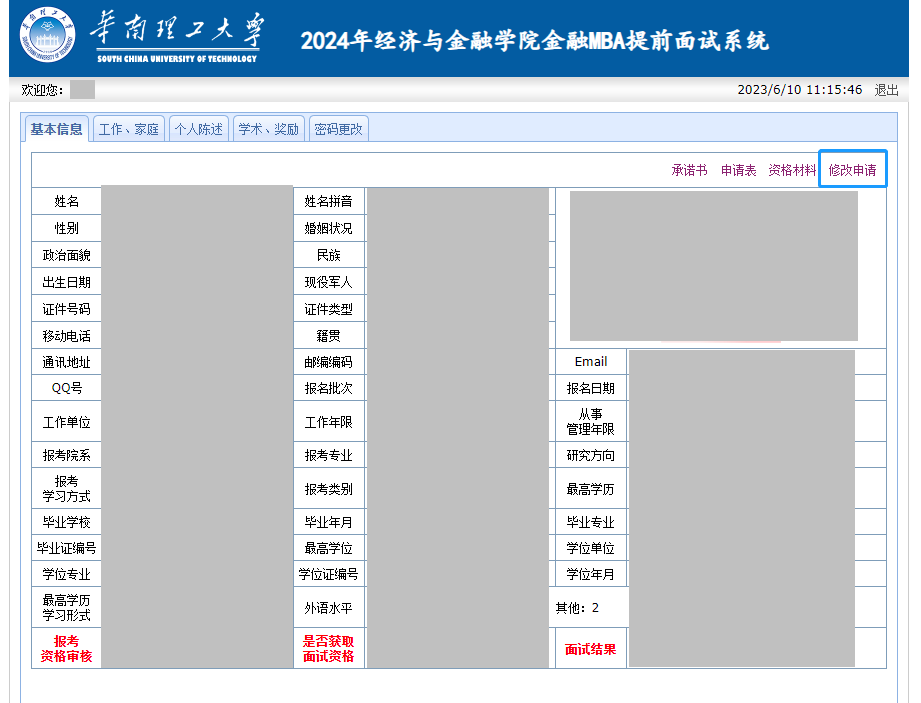Screen dimensions: 921x703
Task: Select the 外语水平 label cell
Action: click(x=328, y=607)
